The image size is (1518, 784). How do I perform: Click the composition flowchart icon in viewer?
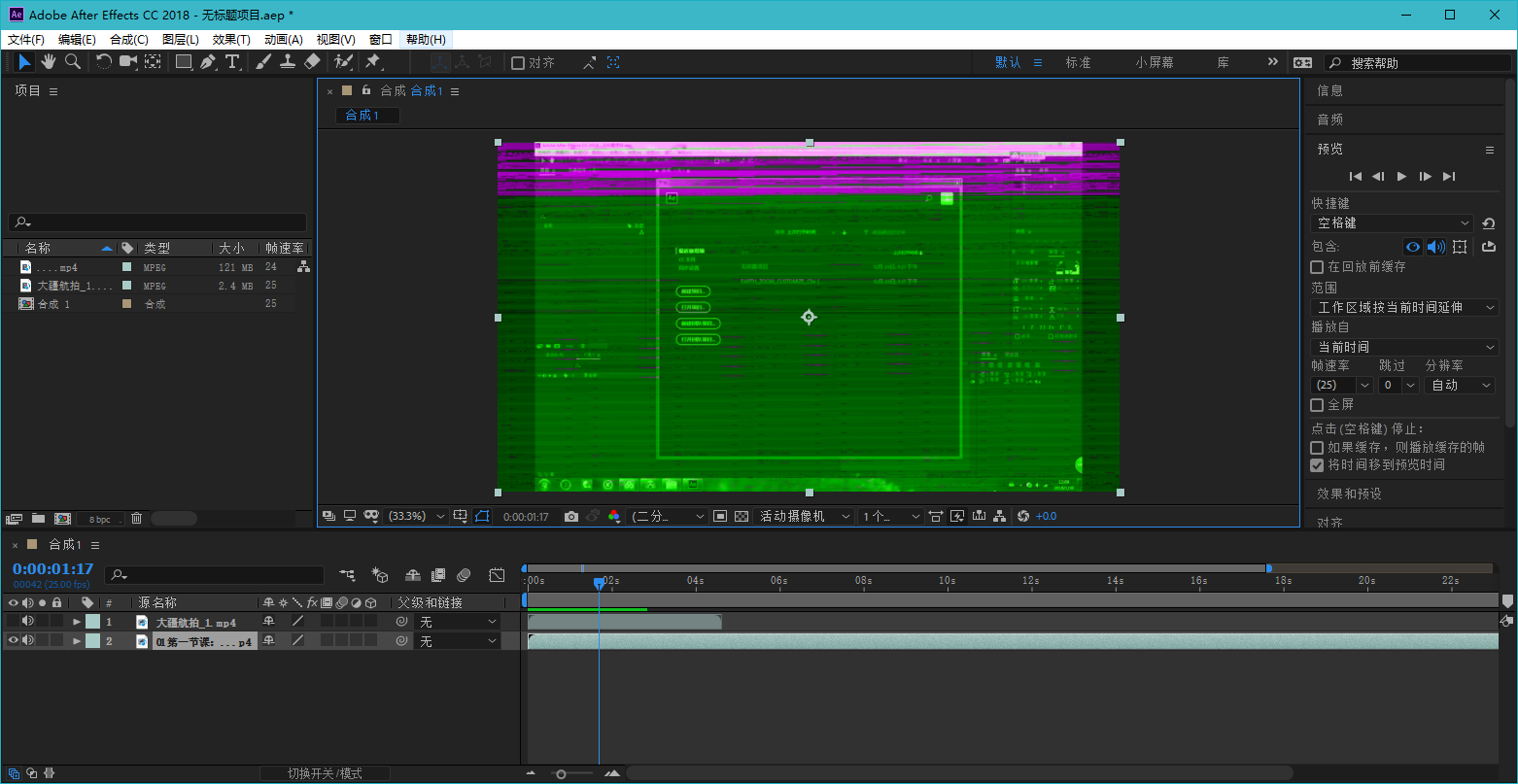(x=1000, y=517)
